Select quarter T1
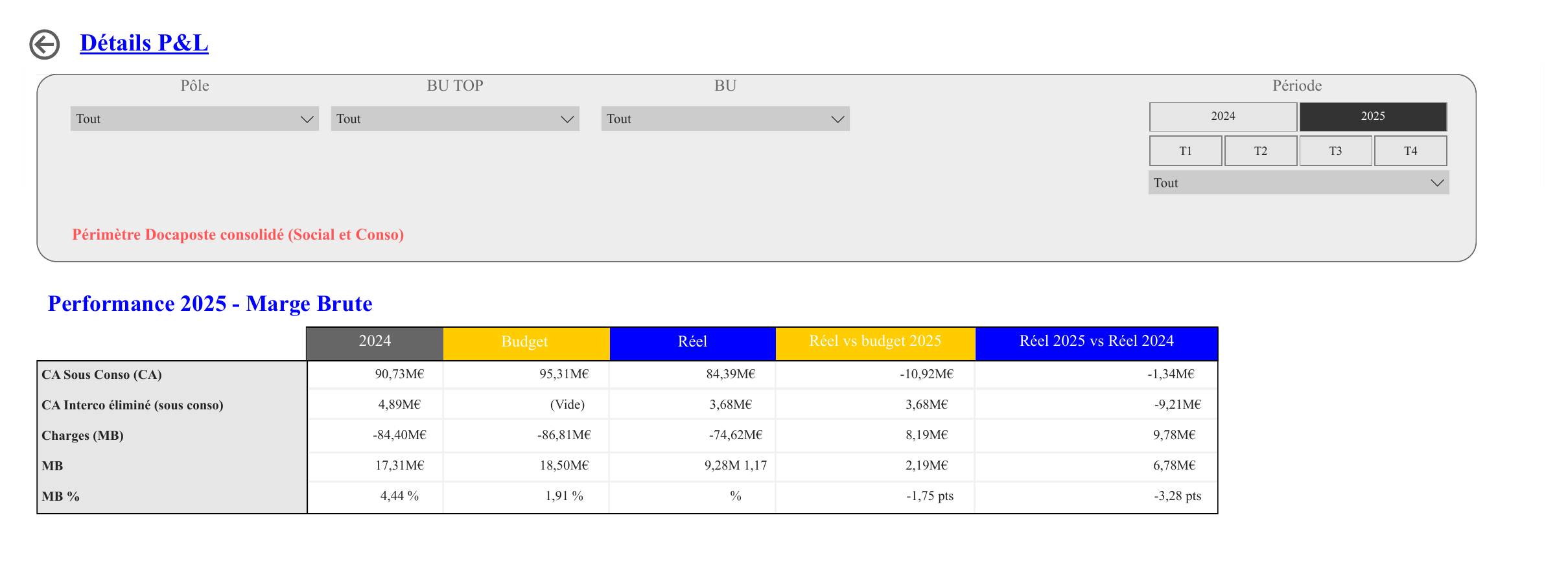This screenshot has width=1568, height=570. [1186, 151]
